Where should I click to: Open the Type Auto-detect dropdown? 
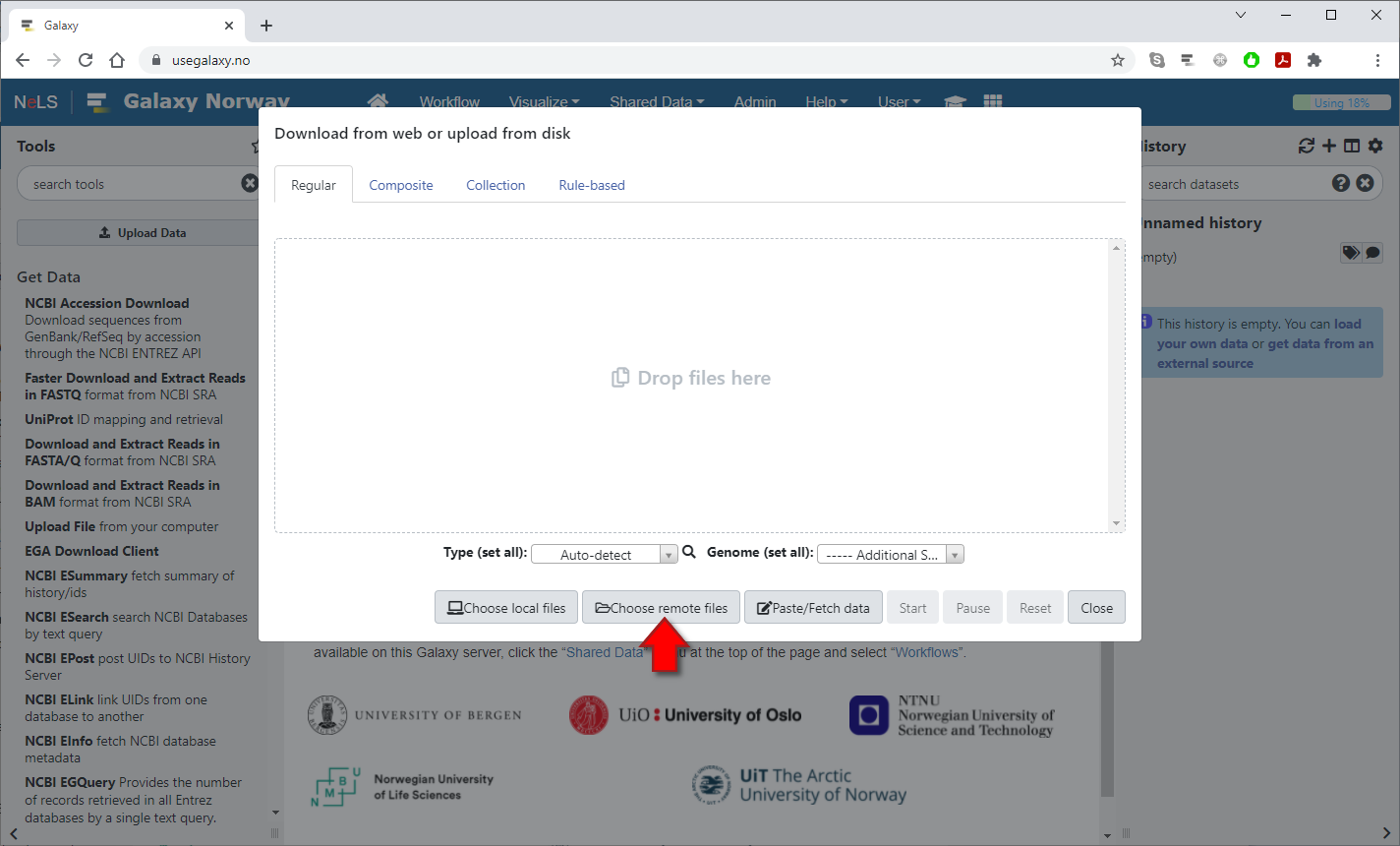tap(604, 555)
